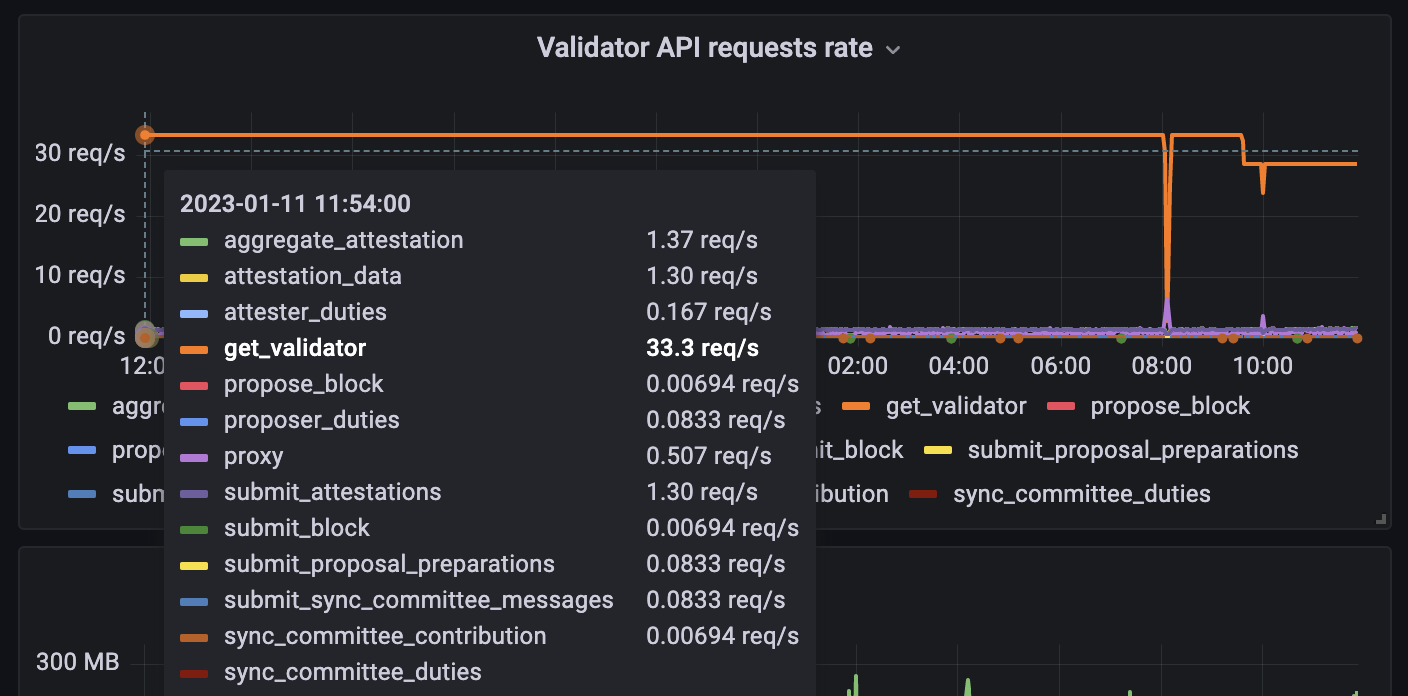
Task: Click the yellow attestation_data color indicator
Action: point(192,276)
